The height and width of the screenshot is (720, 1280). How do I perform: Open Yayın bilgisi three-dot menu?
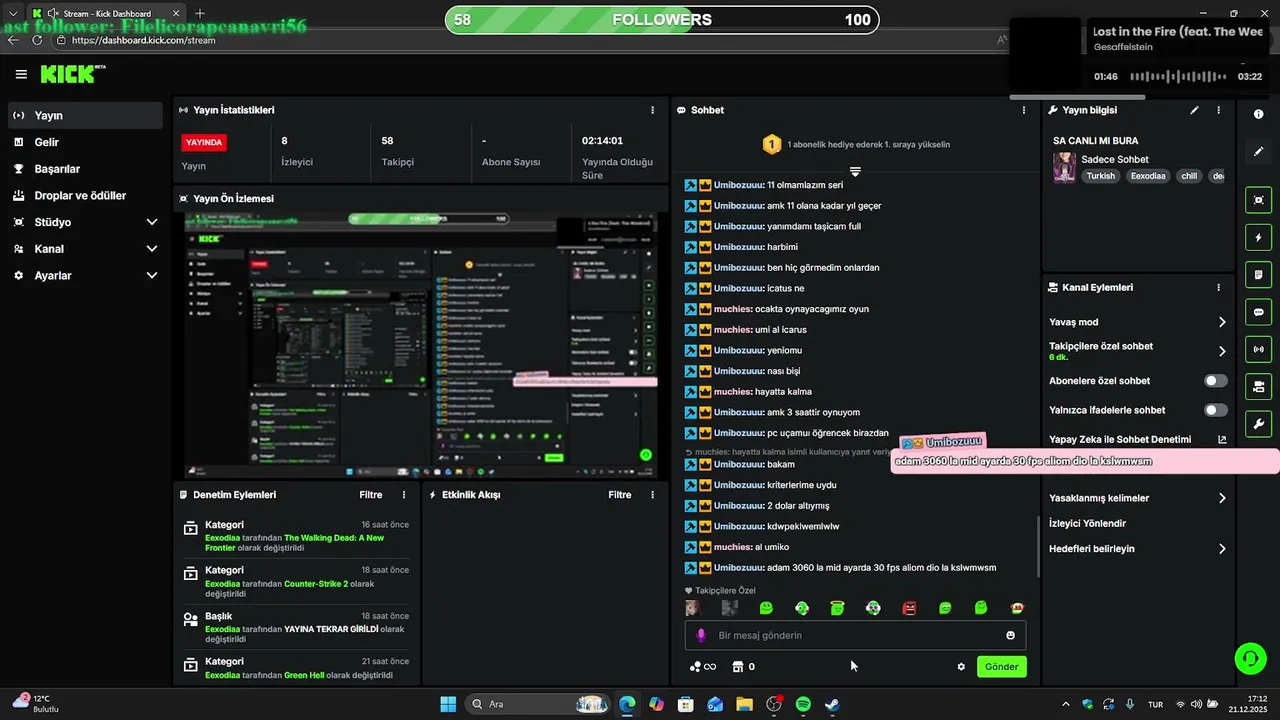[x=1218, y=110]
